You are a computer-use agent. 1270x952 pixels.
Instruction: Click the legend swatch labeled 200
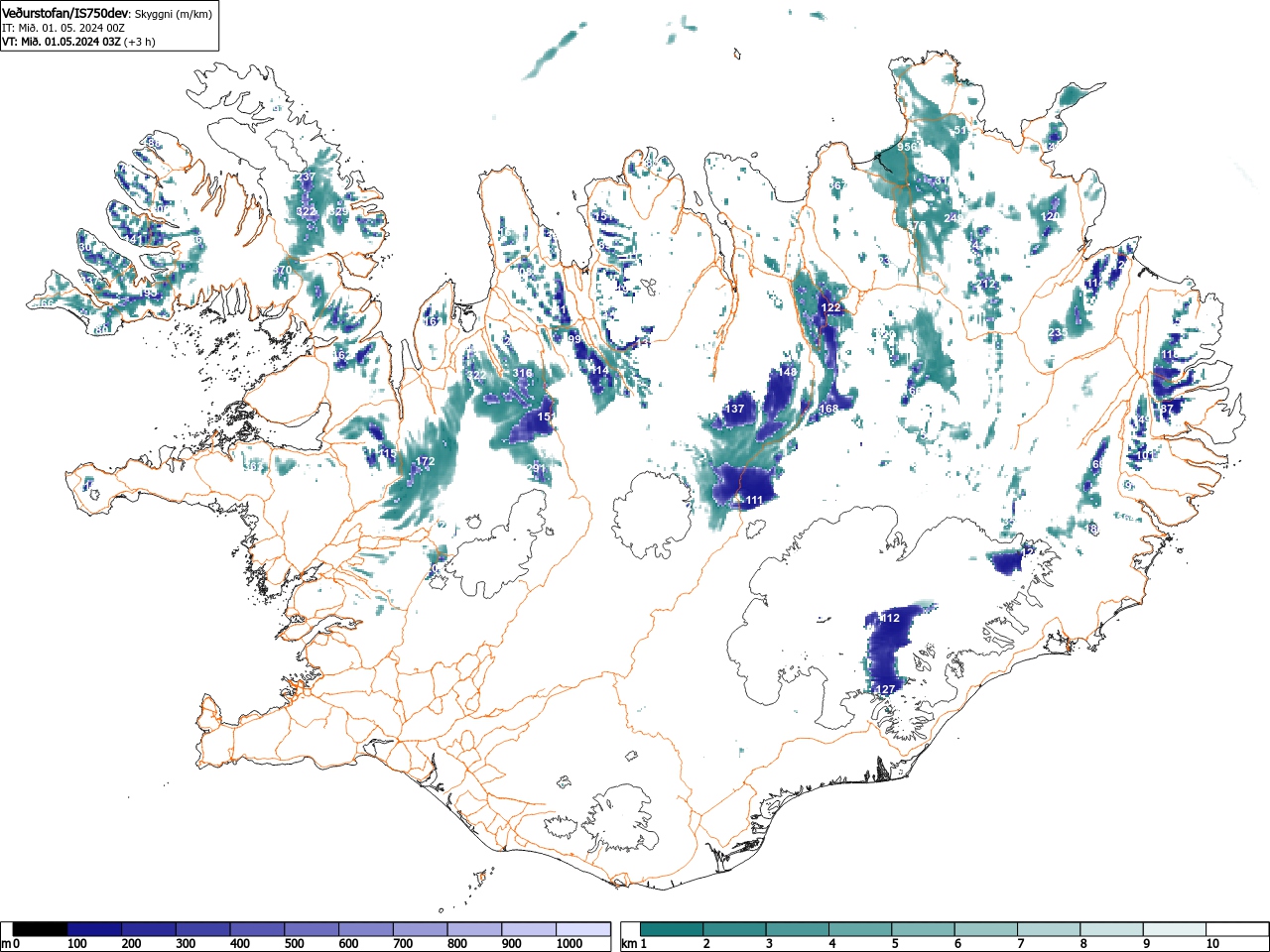[x=149, y=929]
